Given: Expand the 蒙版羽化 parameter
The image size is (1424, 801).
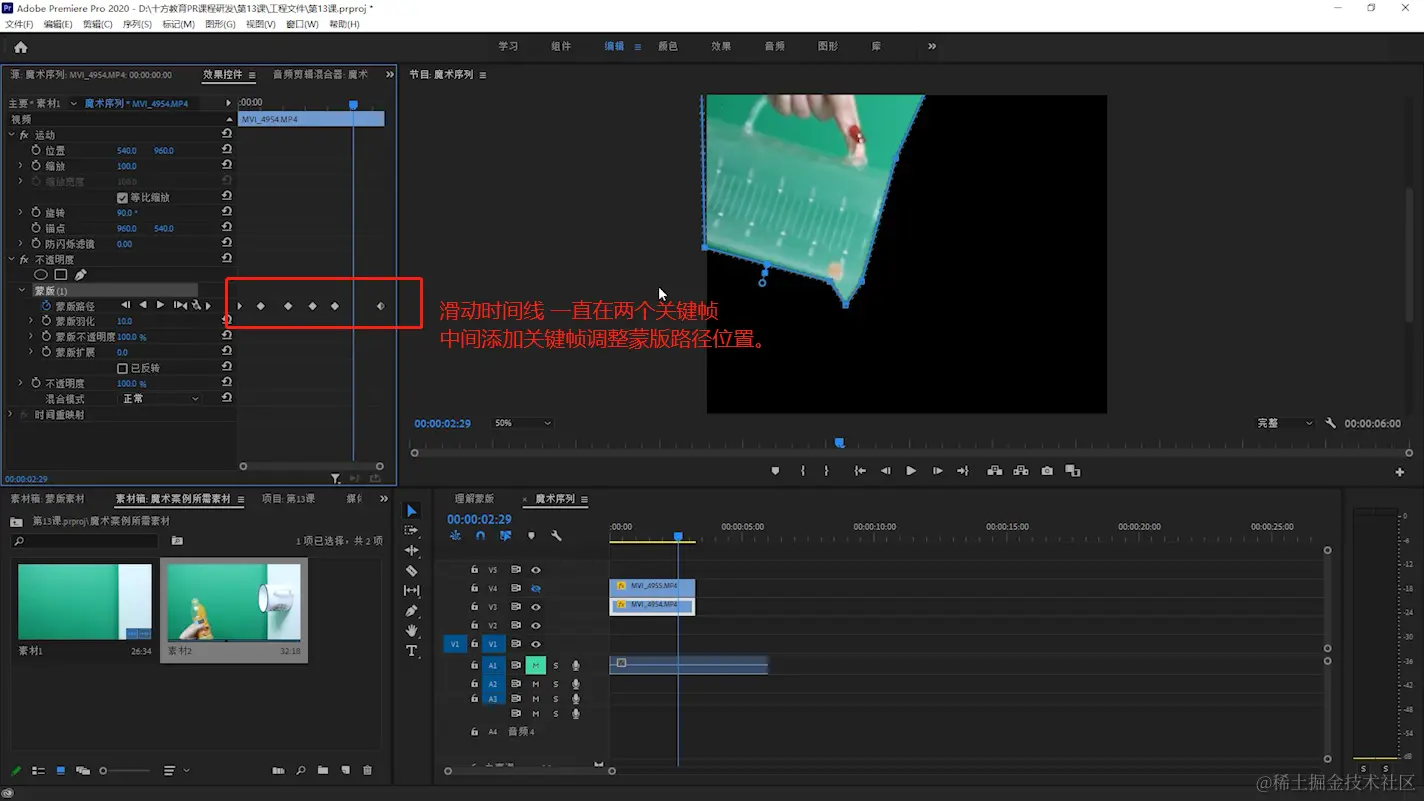Looking at the screenshot, I should pos(31,321).
